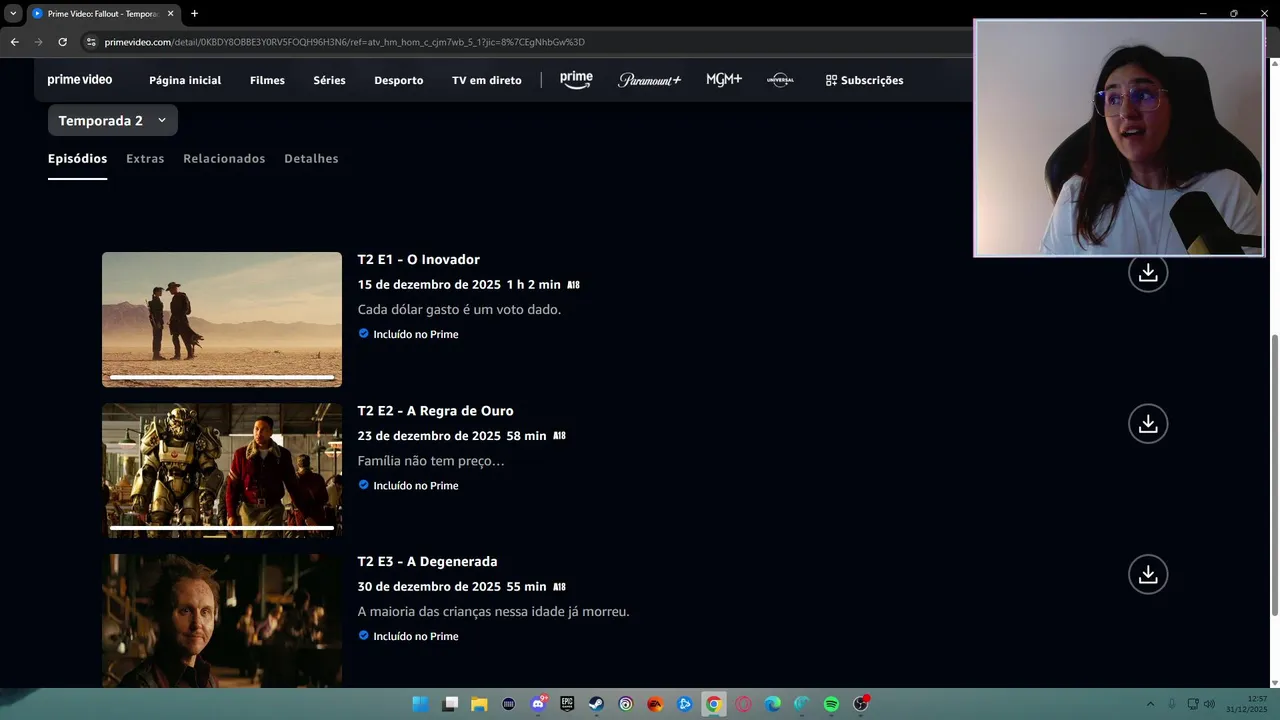Open File Explorer from the taskbar

(479, 704)
